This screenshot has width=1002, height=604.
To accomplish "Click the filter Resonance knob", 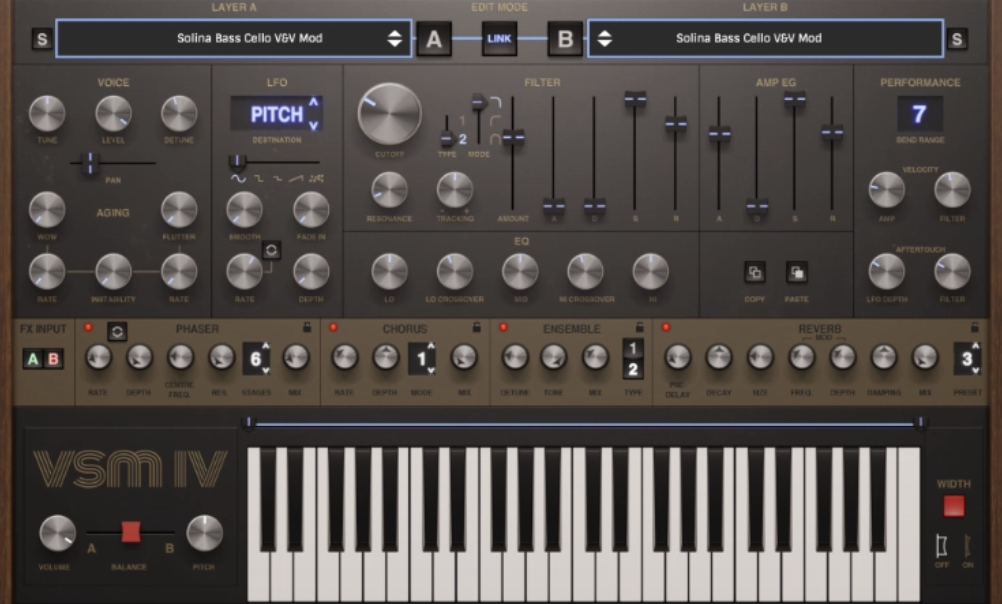I will pyautogui.click(x=389, y=190).
